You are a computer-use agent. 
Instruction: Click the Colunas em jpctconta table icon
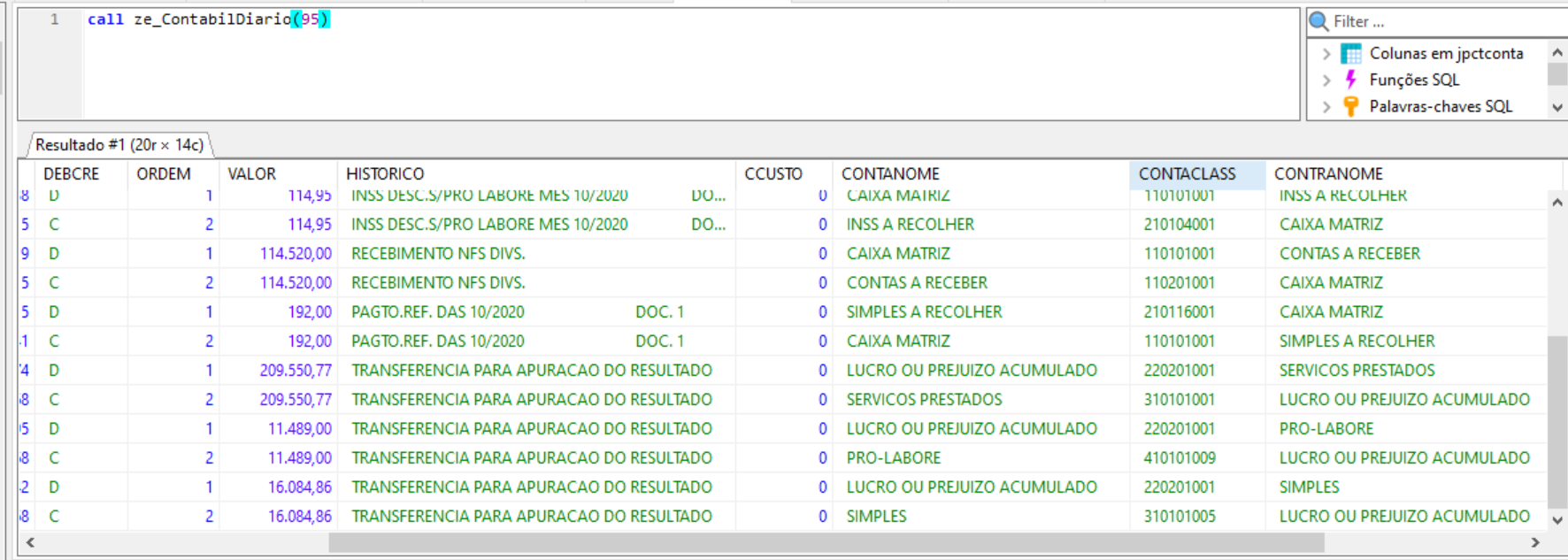coord(1351,54)
